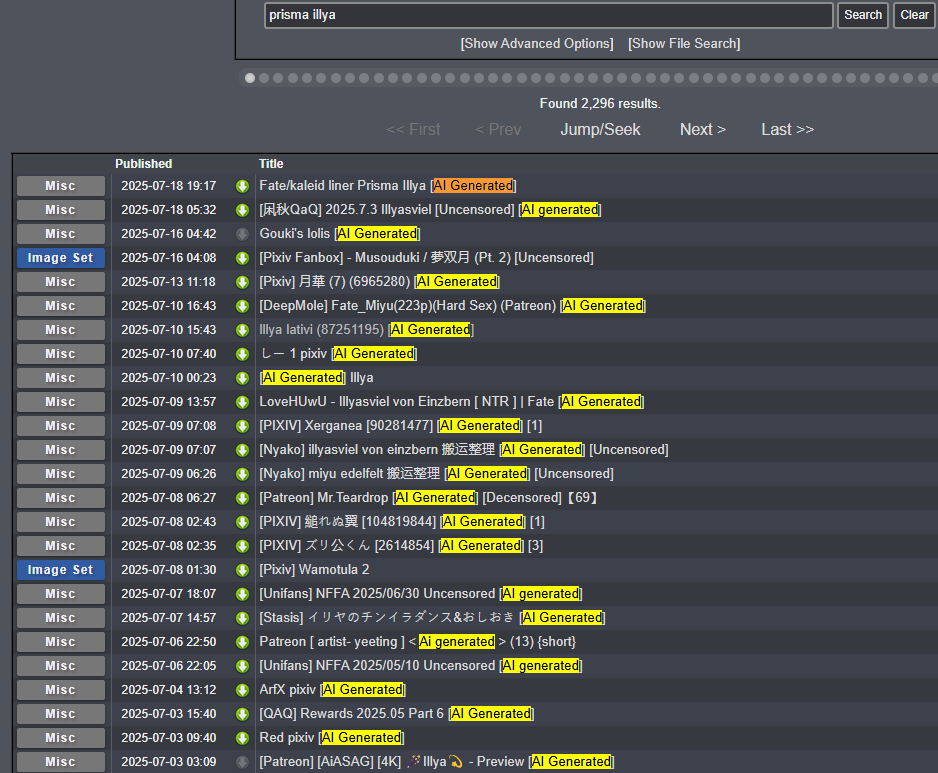Click the green arrow icon in 2025-07-10 15:43 row
Viewport: 938px width, 773px height.
pos(242,330)
